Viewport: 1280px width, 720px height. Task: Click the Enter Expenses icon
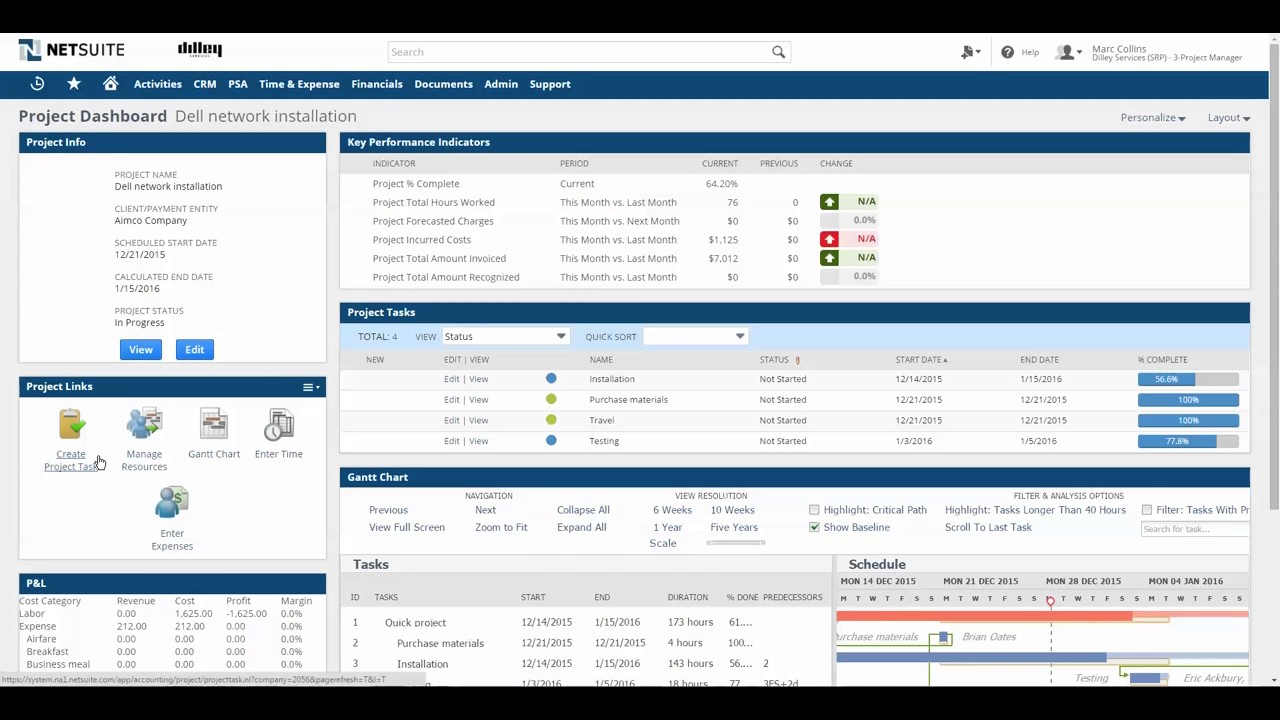click(x=172, y=503)
